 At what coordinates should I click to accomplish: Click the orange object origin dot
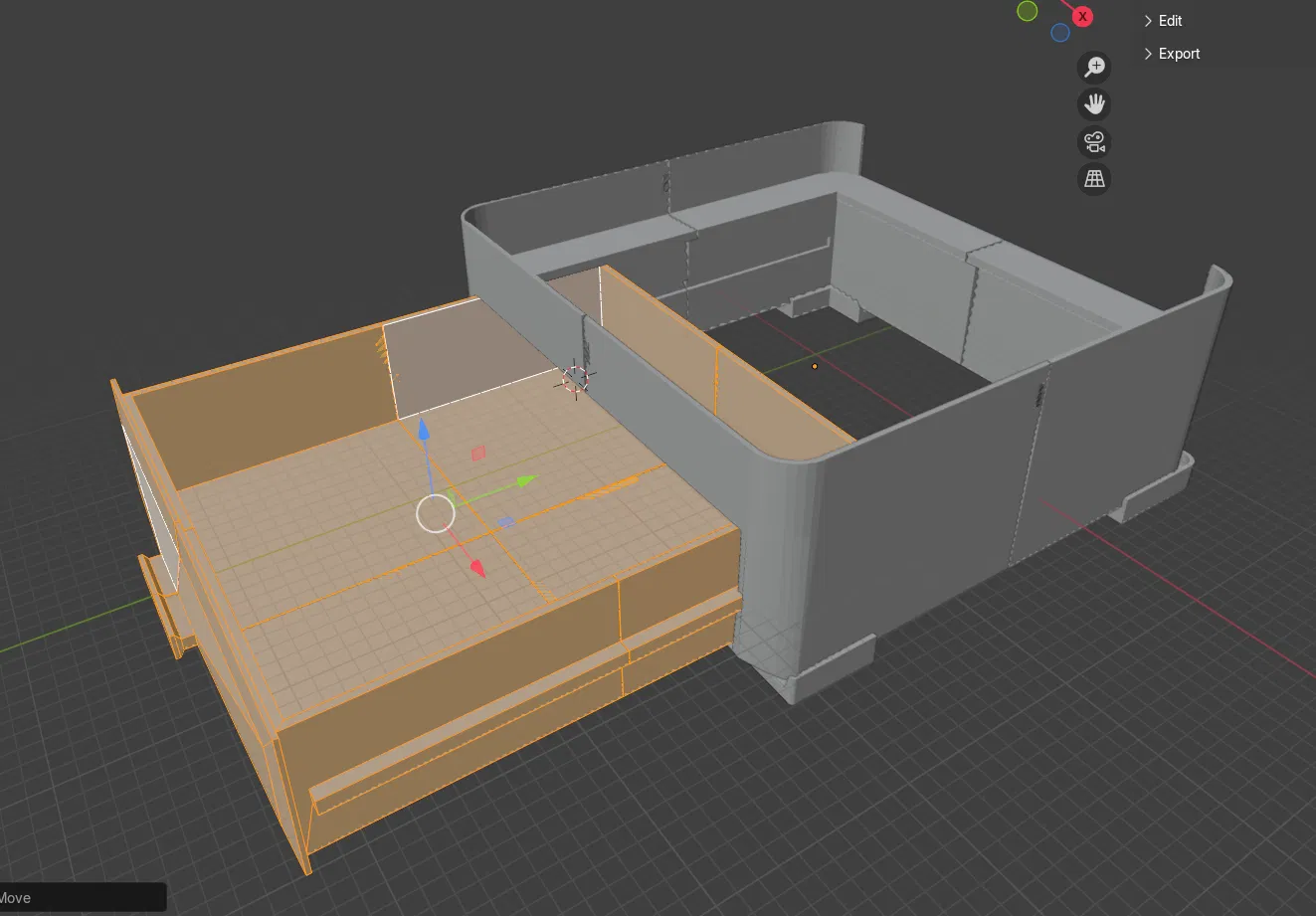coord(815,366)
